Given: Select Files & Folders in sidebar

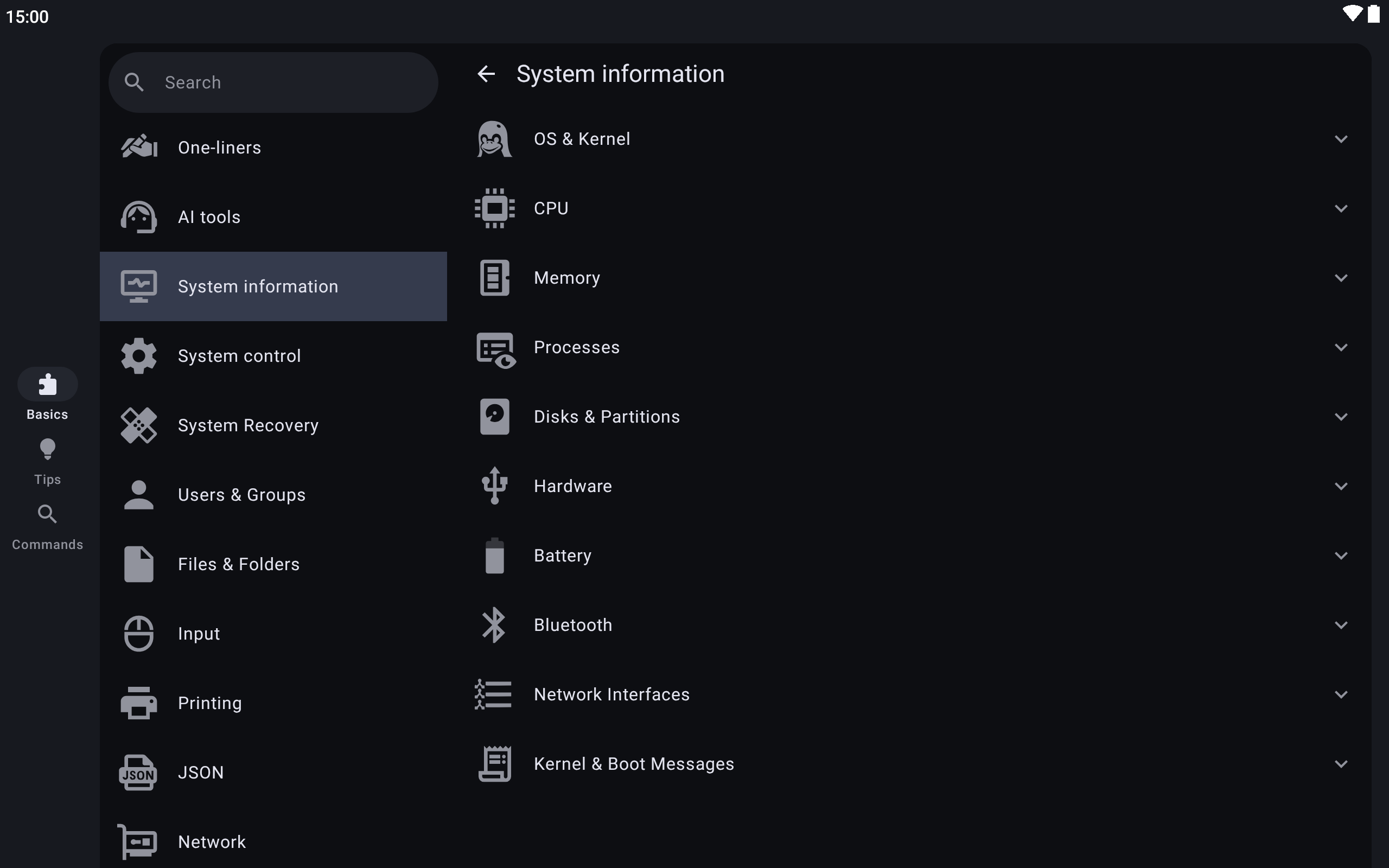Looking at the screenshot, I should click(273, 564).
